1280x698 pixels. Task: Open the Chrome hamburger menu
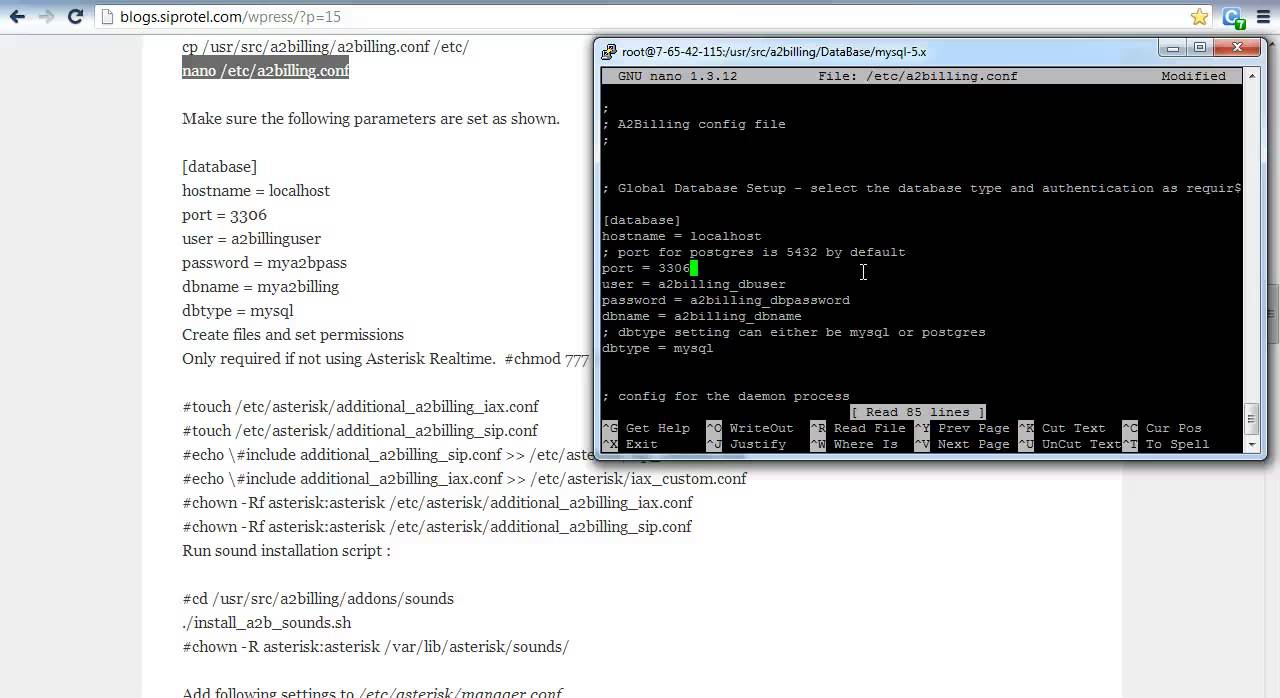pyautogui.click(x=1264, y=17)
